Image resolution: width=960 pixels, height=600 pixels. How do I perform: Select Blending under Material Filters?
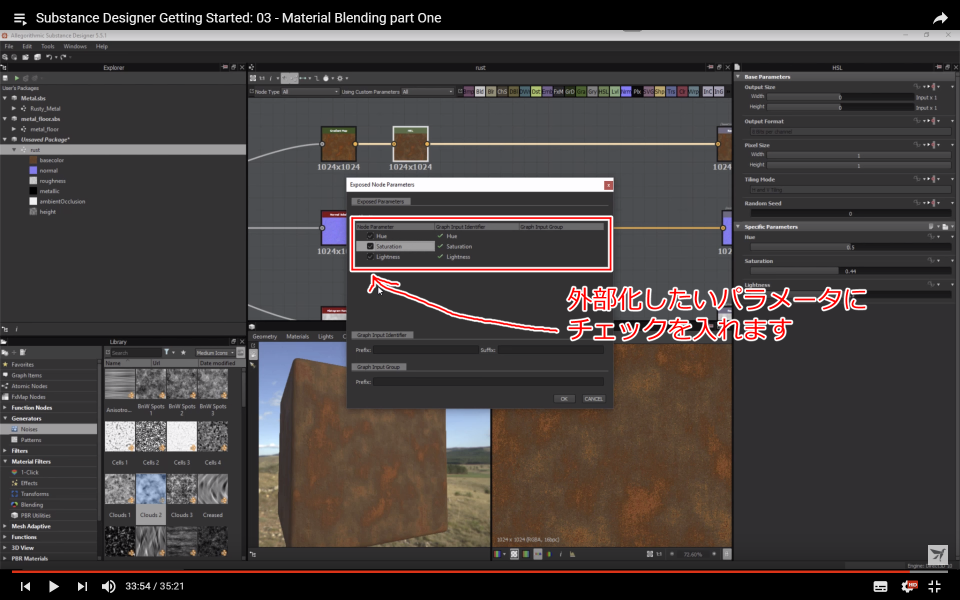(32, 505)
